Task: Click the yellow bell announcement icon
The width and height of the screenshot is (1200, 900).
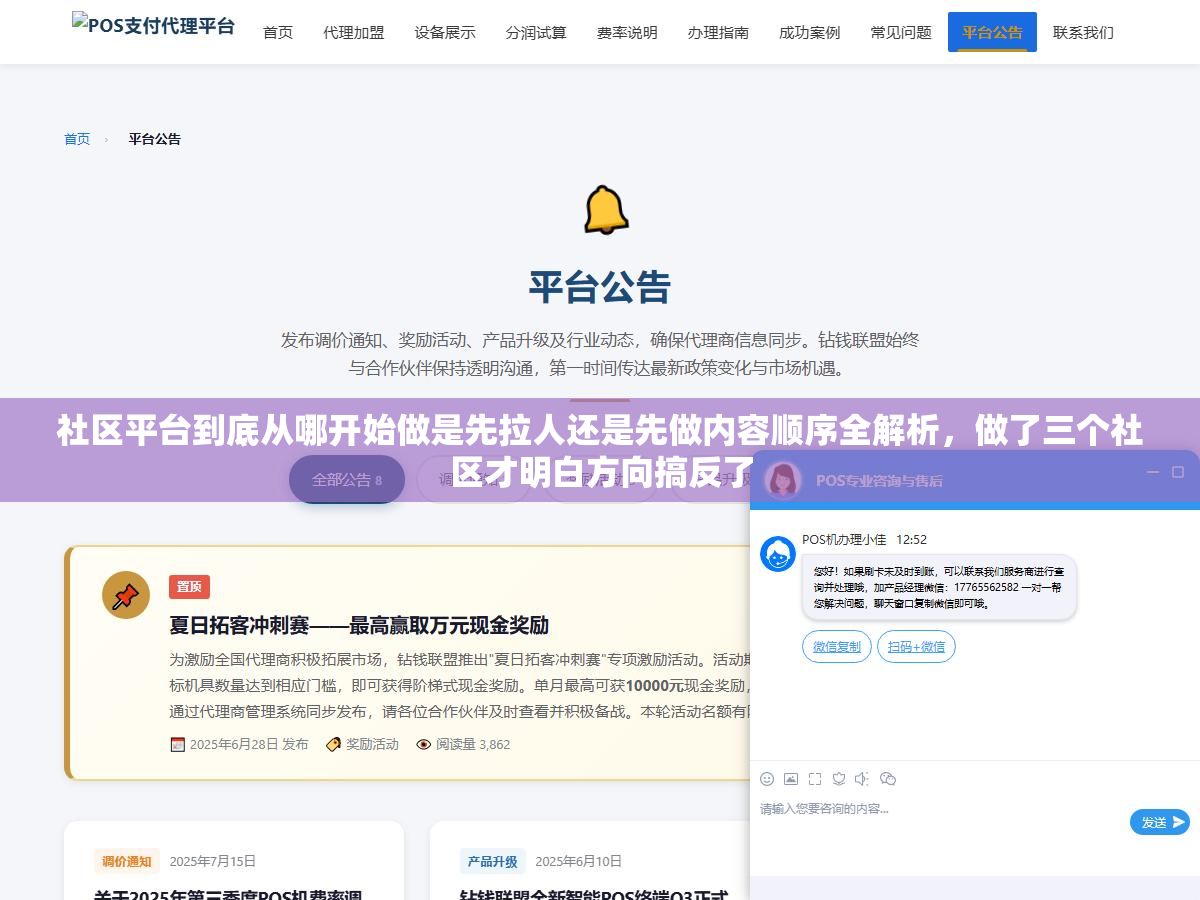Action: coord(605,210)
